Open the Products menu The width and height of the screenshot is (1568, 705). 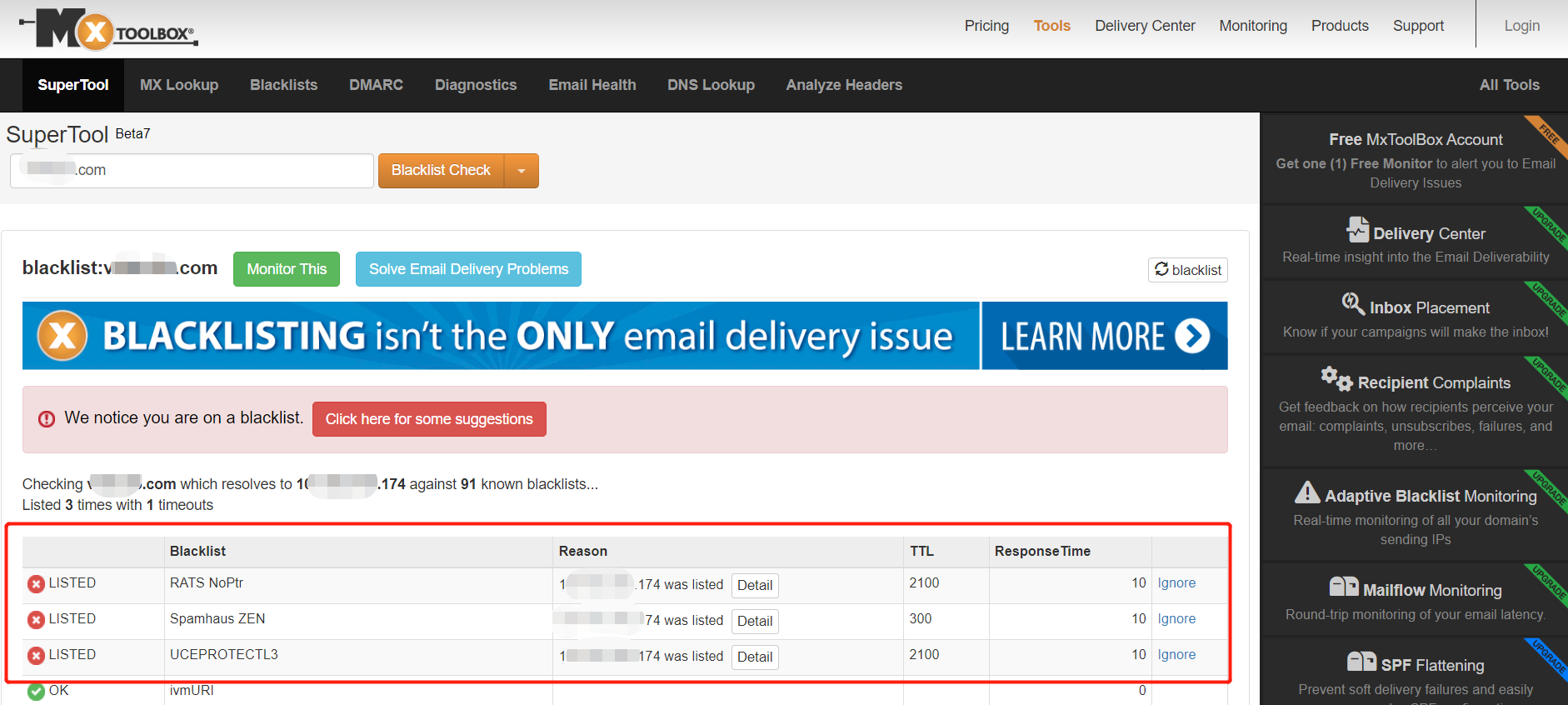pyautogui.click(x=1340, y=26)
